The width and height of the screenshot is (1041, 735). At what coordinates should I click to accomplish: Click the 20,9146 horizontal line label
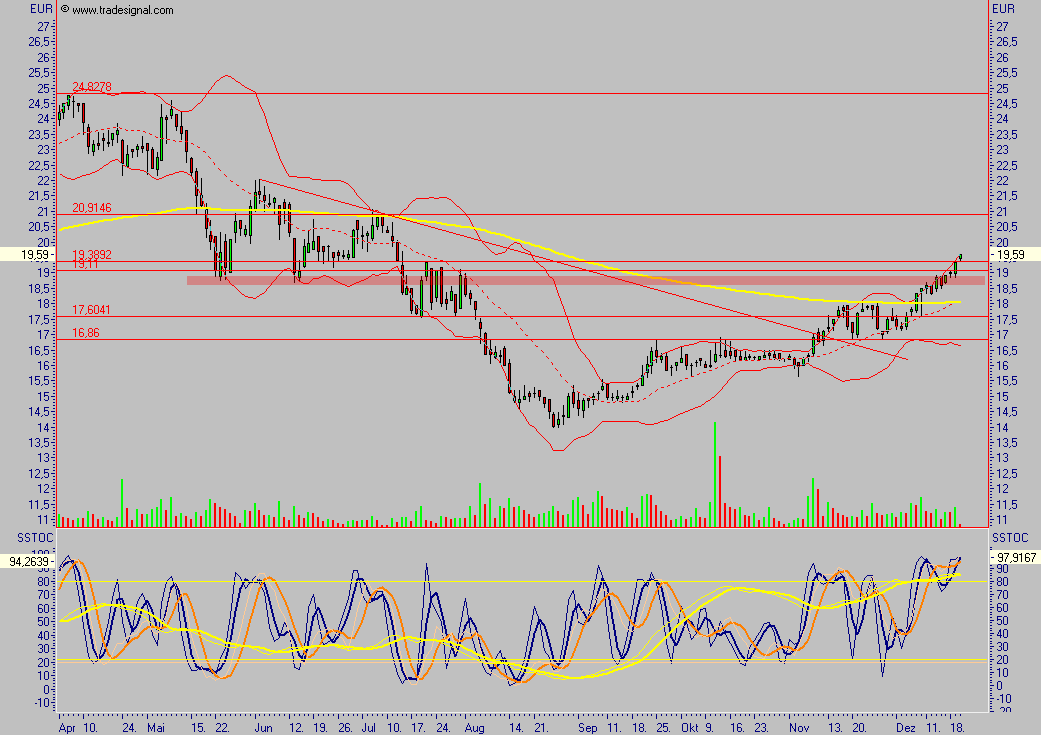(92, 208)
